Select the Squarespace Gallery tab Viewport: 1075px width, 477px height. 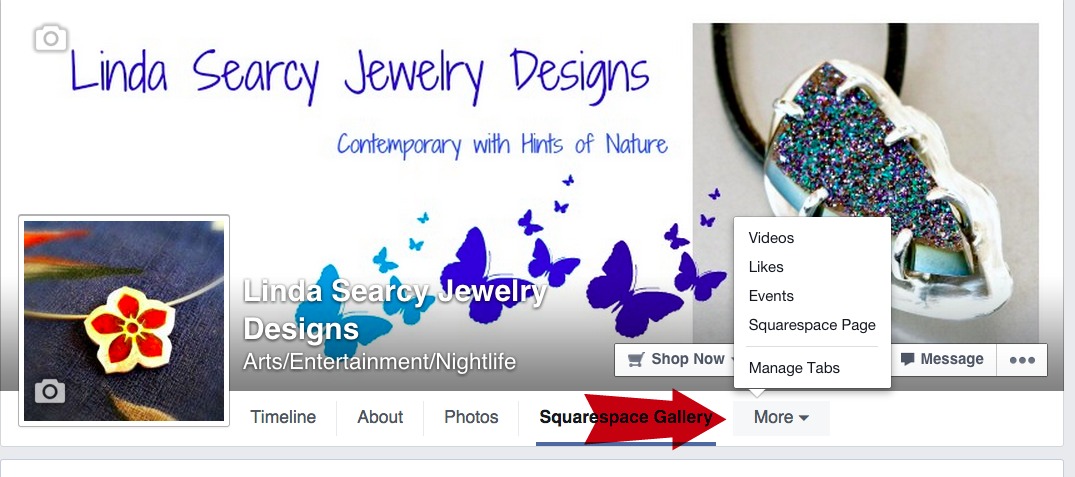point(625,417)
